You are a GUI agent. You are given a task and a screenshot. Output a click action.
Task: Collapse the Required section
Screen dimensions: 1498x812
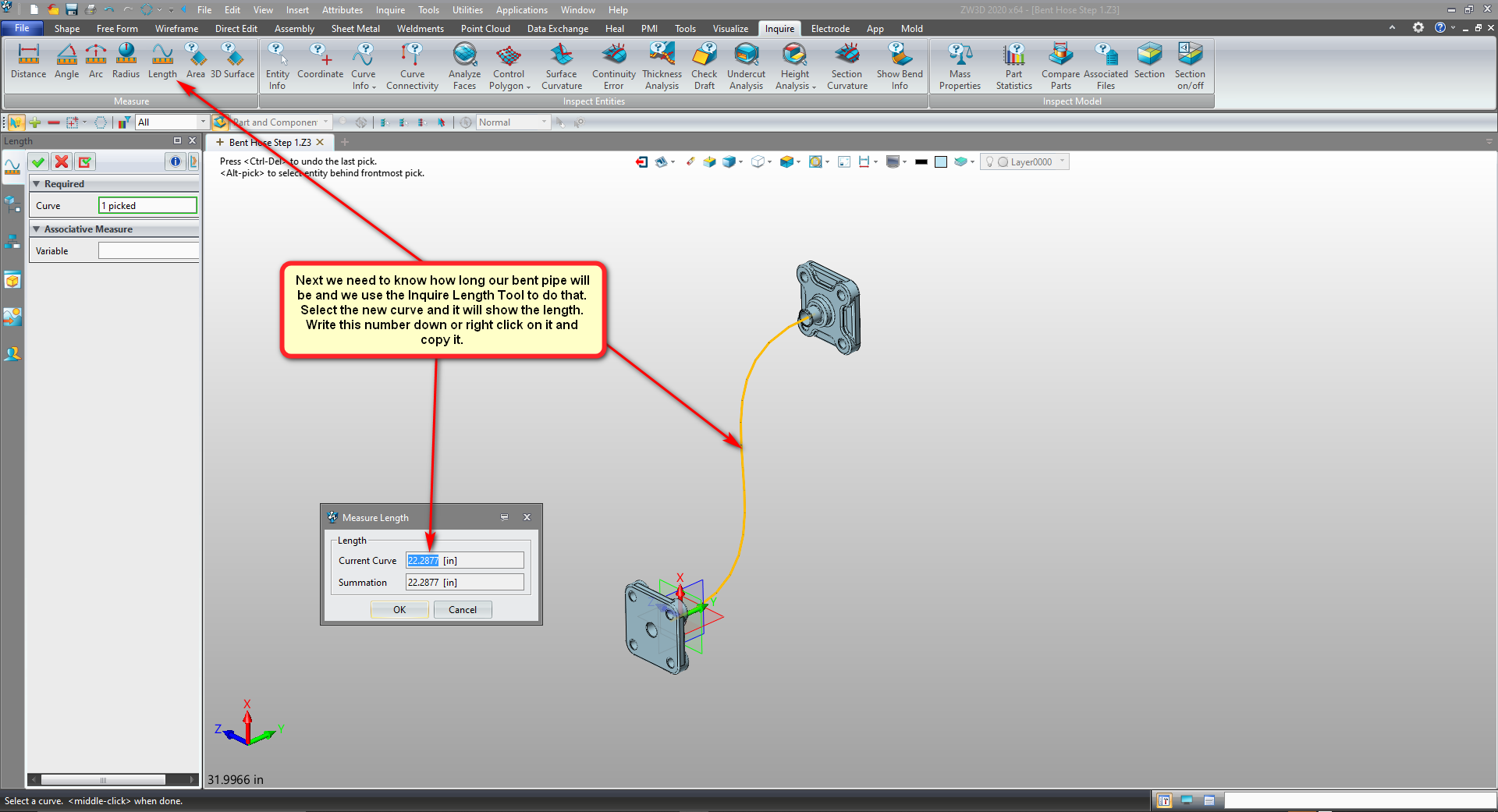coord(37,184)
